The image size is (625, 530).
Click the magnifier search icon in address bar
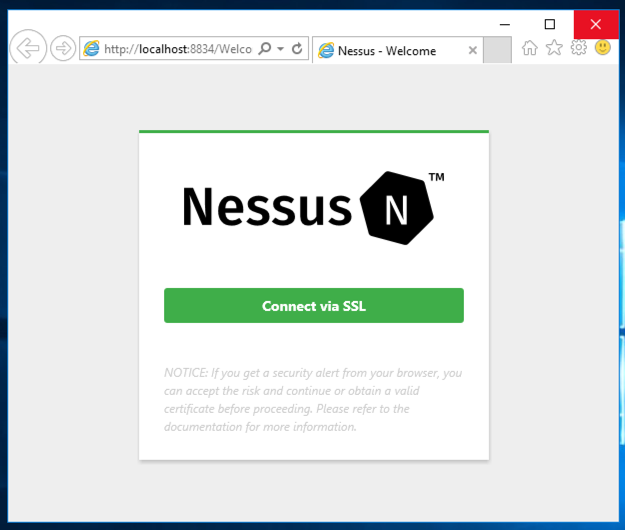[x=265, y=49]
